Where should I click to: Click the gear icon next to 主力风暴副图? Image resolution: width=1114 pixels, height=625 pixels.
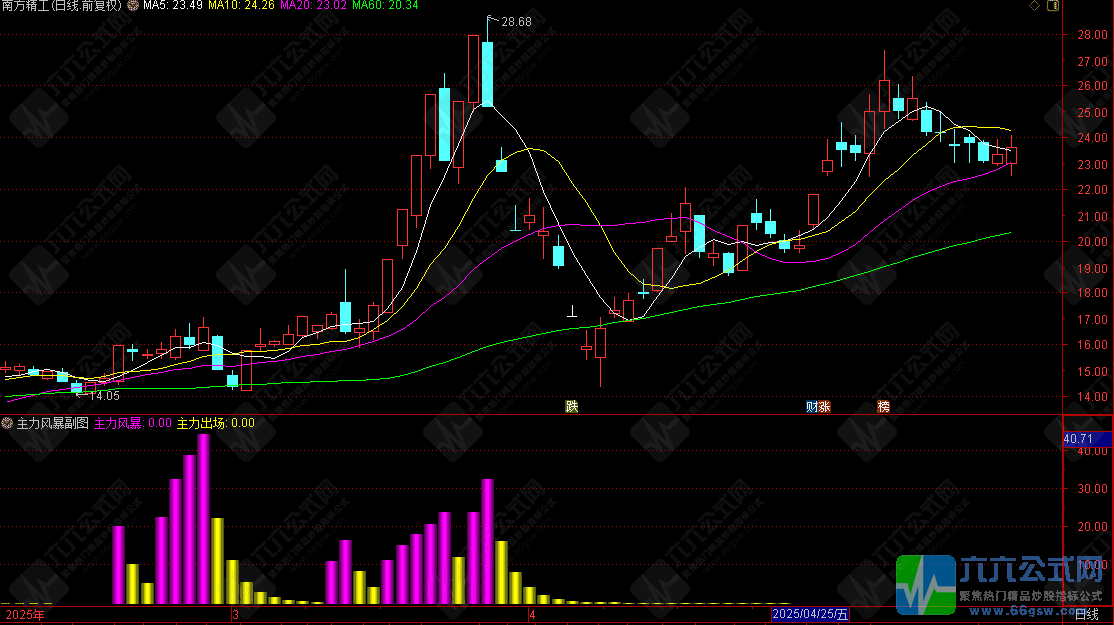(x=7, y=423)
